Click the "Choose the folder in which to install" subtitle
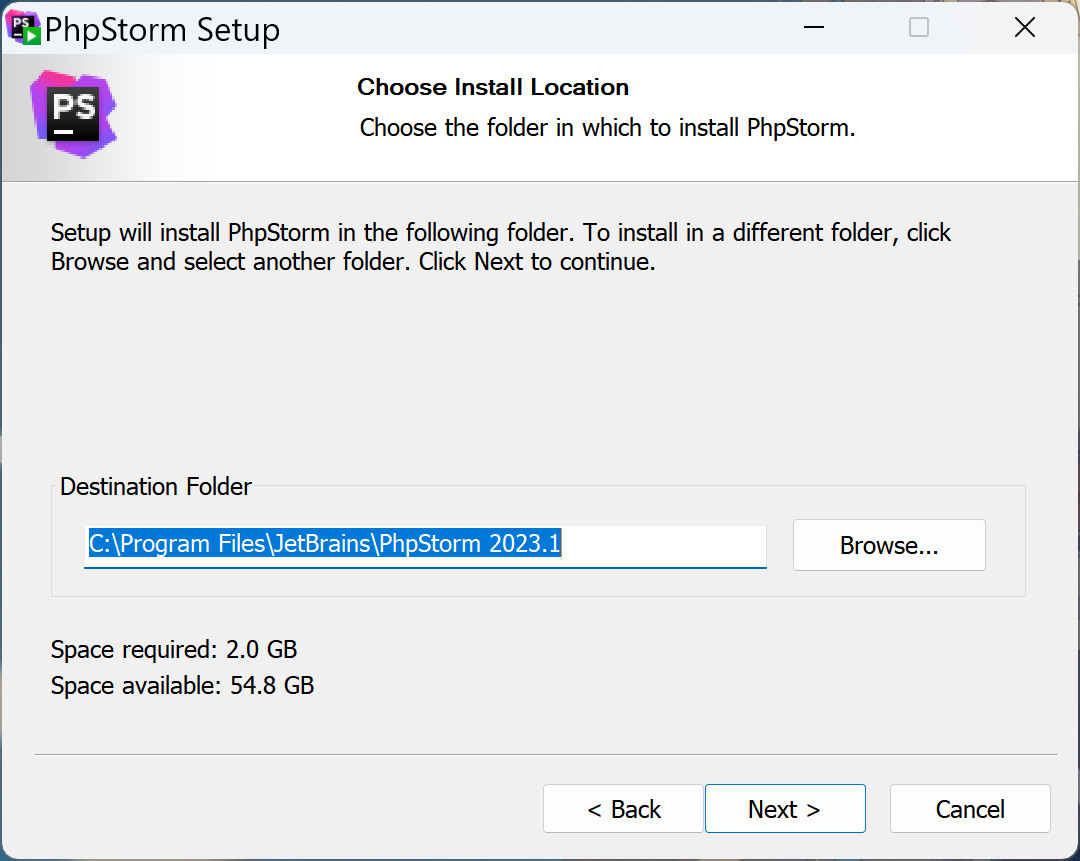Screen dimensions: 1080x861 coord(607,128)
